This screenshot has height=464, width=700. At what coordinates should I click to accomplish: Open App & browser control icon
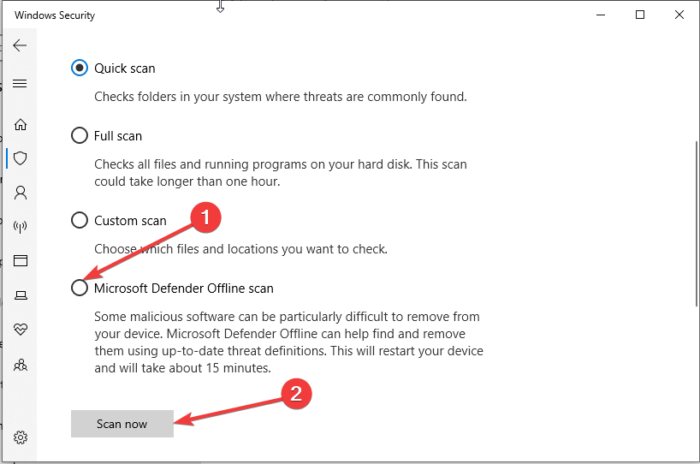[20, 260]
